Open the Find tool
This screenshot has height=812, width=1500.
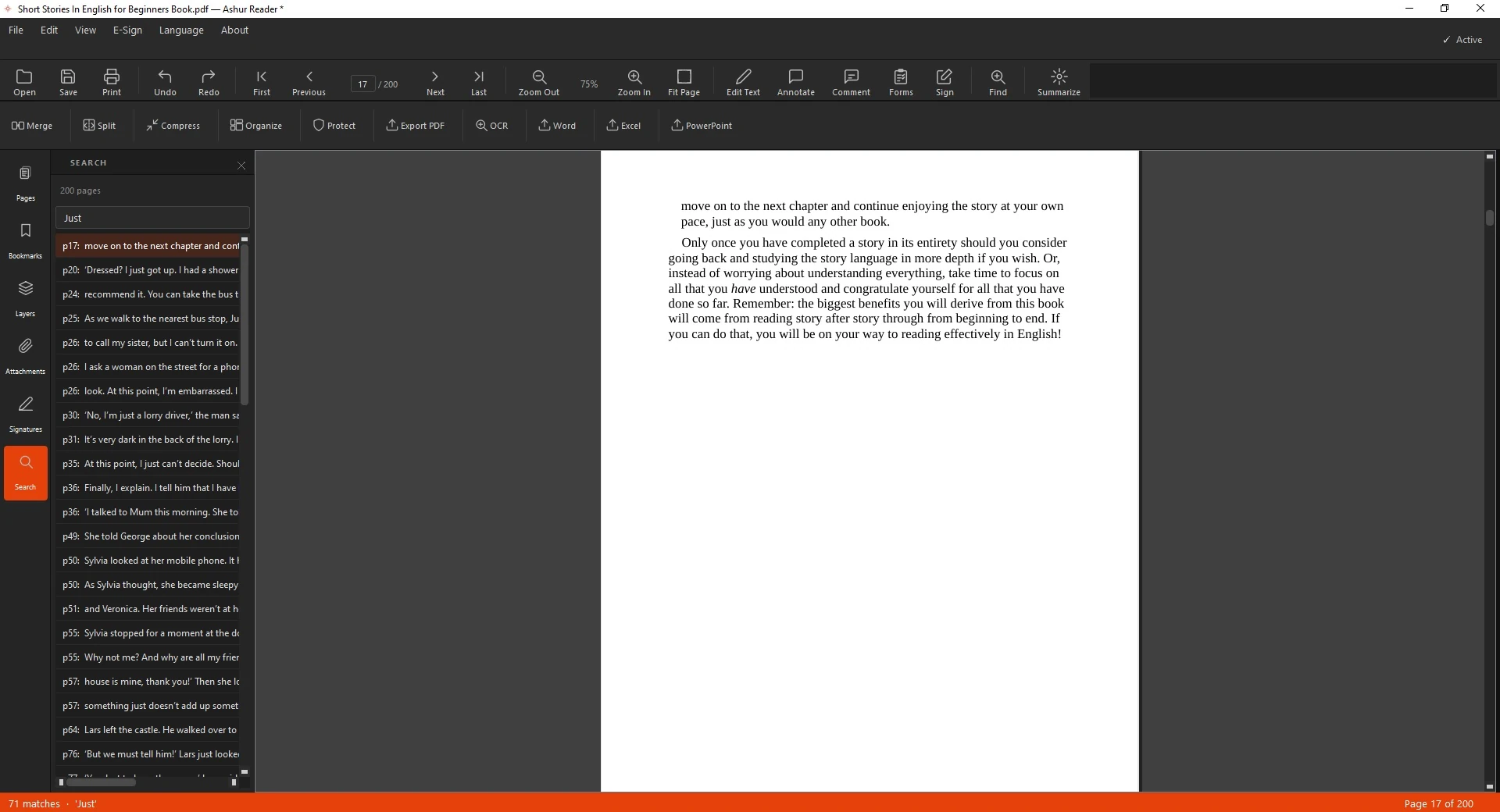coord(998,81)
